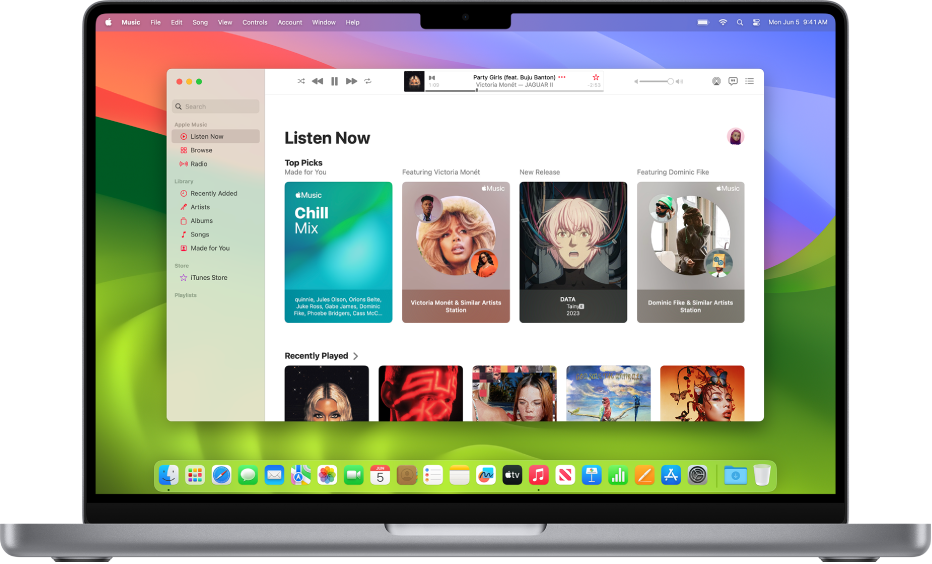
Task: Open Control Center in menu bar
Action: [x=757, y=22]
